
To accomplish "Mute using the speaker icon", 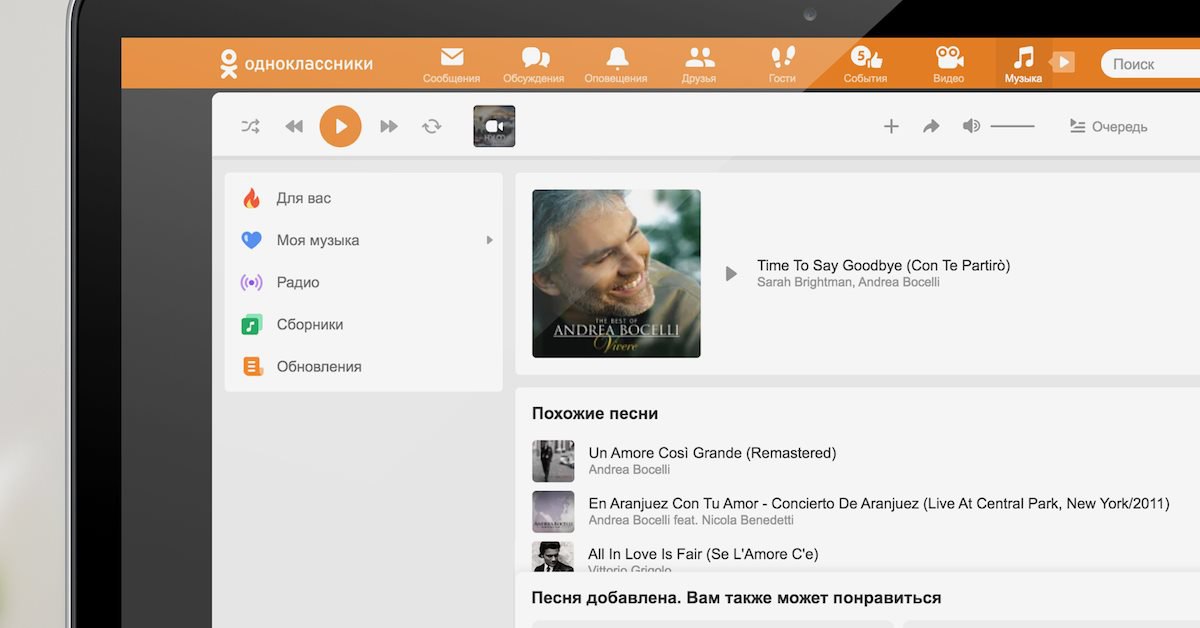I will (971, 126).
